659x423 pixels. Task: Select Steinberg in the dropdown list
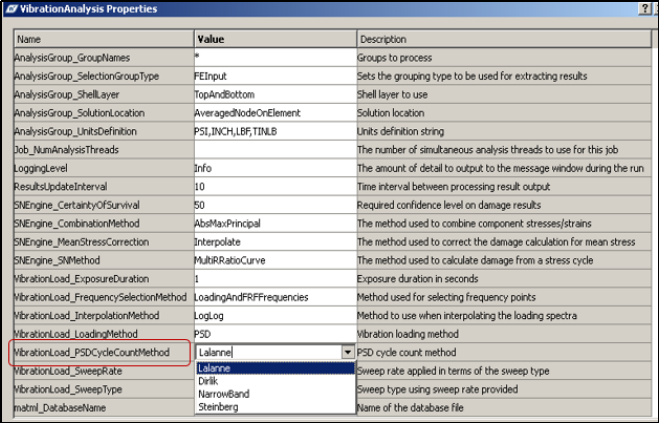216,407
